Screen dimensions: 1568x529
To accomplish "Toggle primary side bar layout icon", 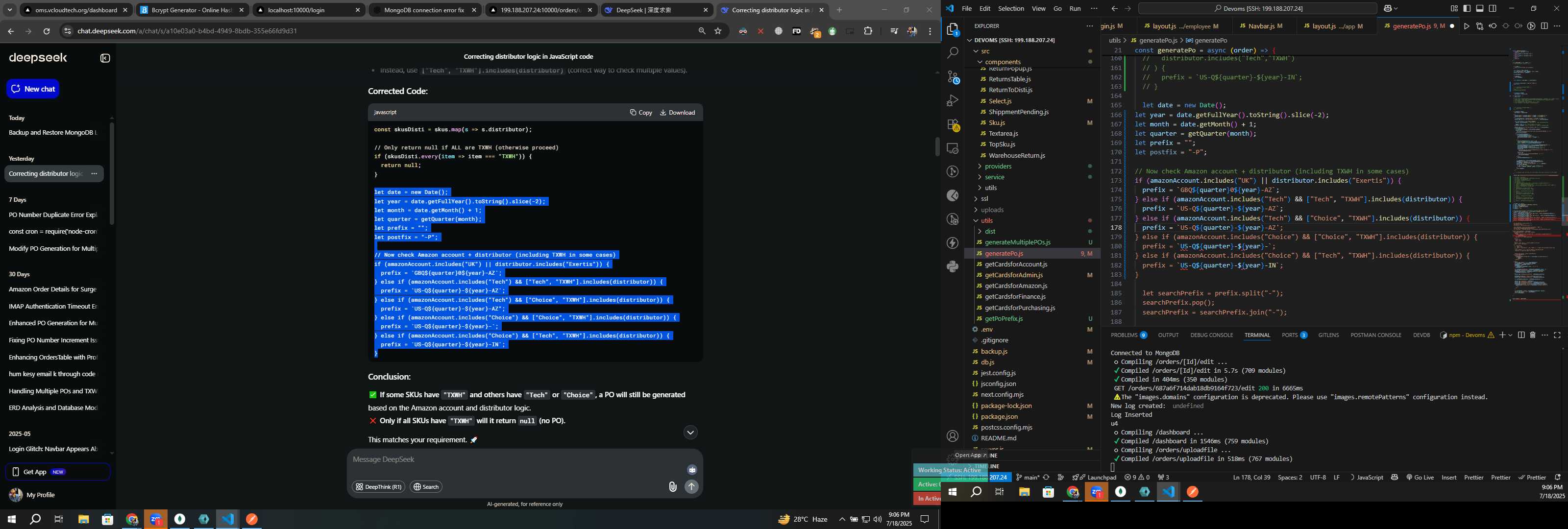I will tap(1467, 8).
